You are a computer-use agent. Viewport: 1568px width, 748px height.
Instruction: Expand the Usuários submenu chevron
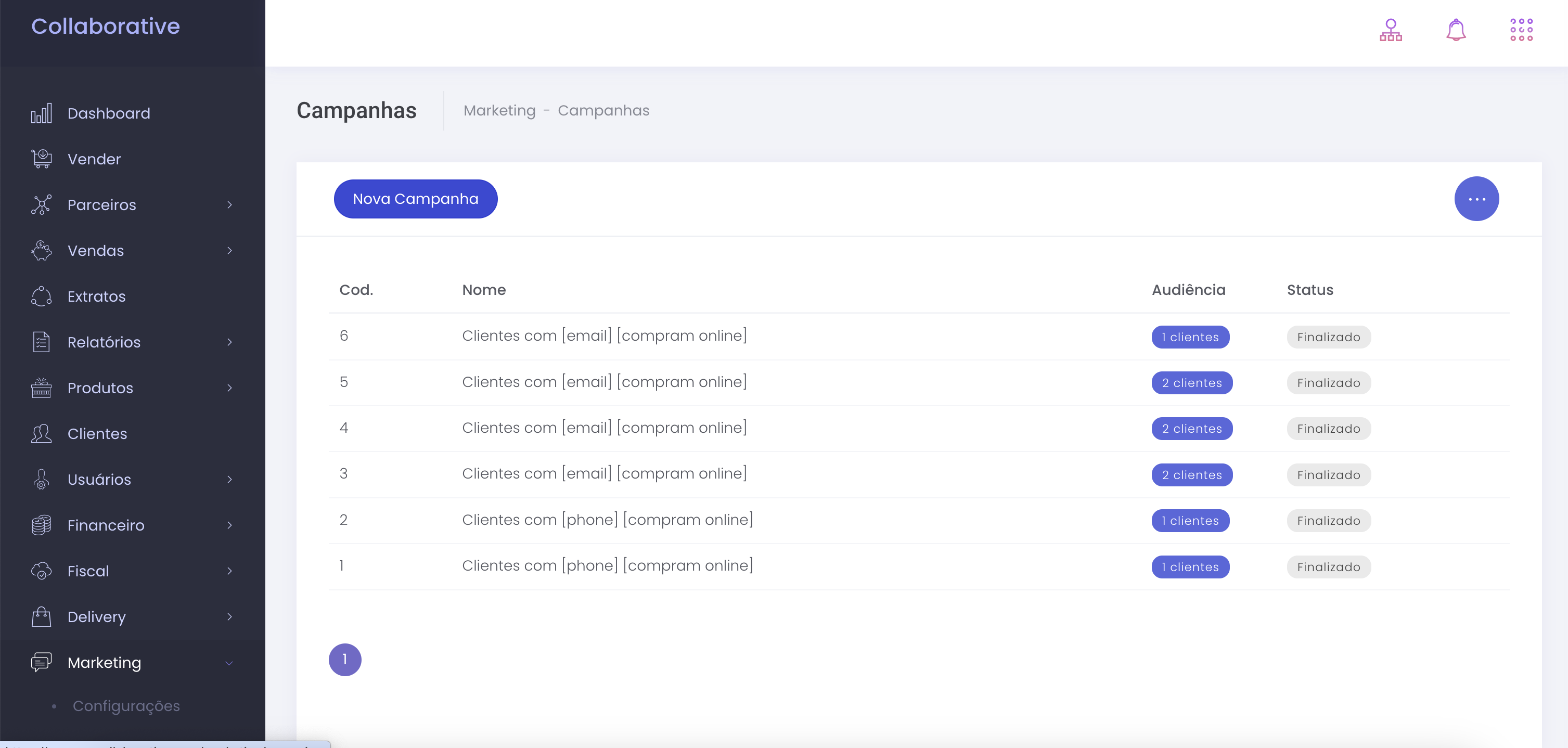pos(229,480)
